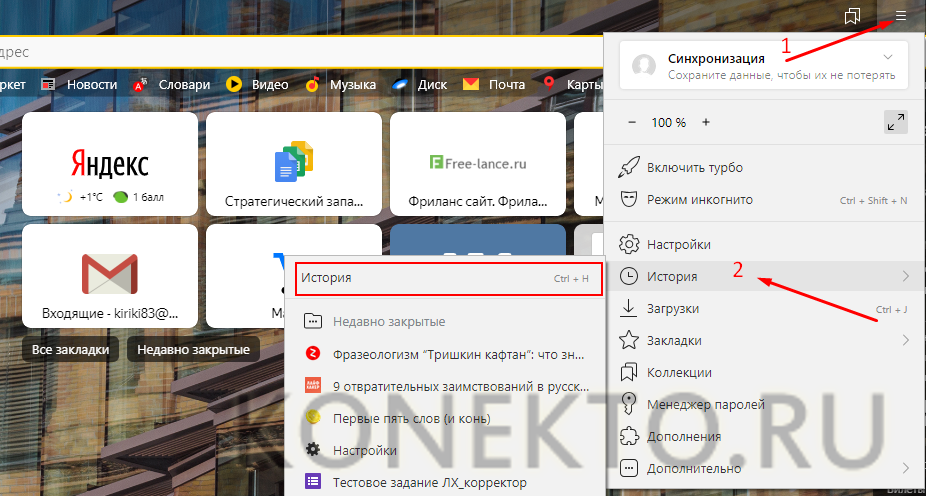Expand the Закладки submenu arrow
Image resolution: width=926 pixels, height=496 pixels.
click(x=906, y=340)
